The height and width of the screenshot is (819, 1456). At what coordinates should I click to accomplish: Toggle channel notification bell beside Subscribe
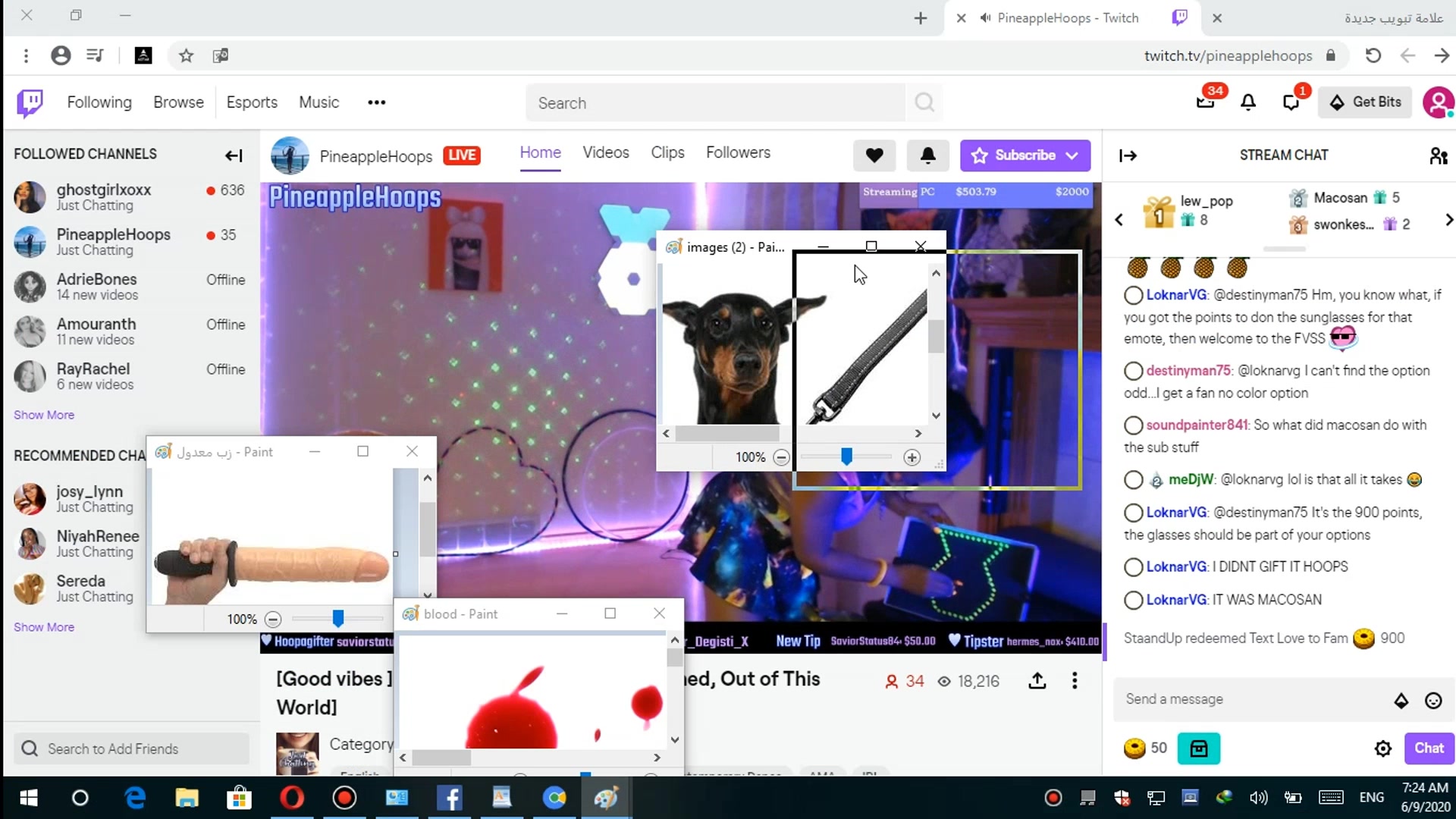pyautogui.click(x=927, y=155)
